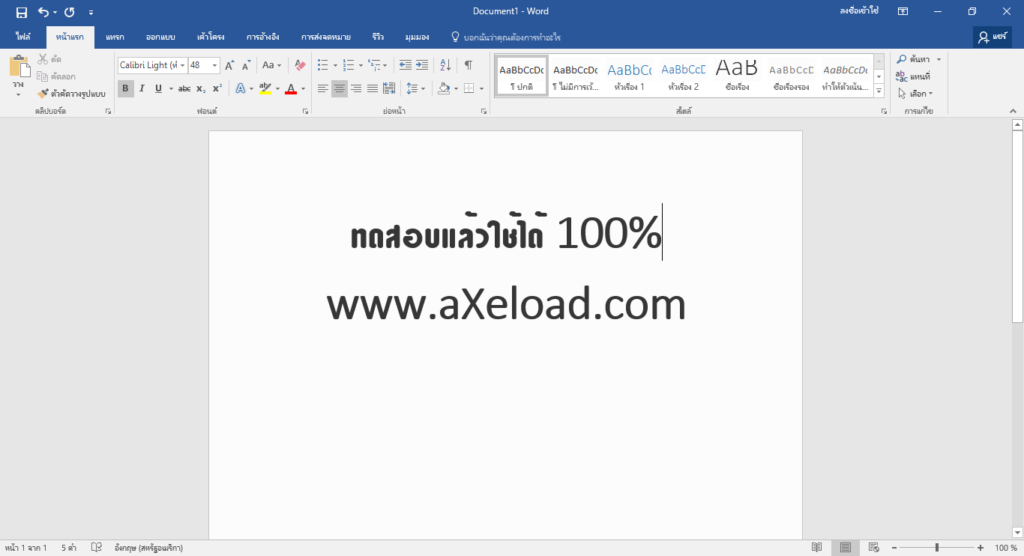Align the text to the right
This screenshot has height=556, width=1024.
click(356, 88)
